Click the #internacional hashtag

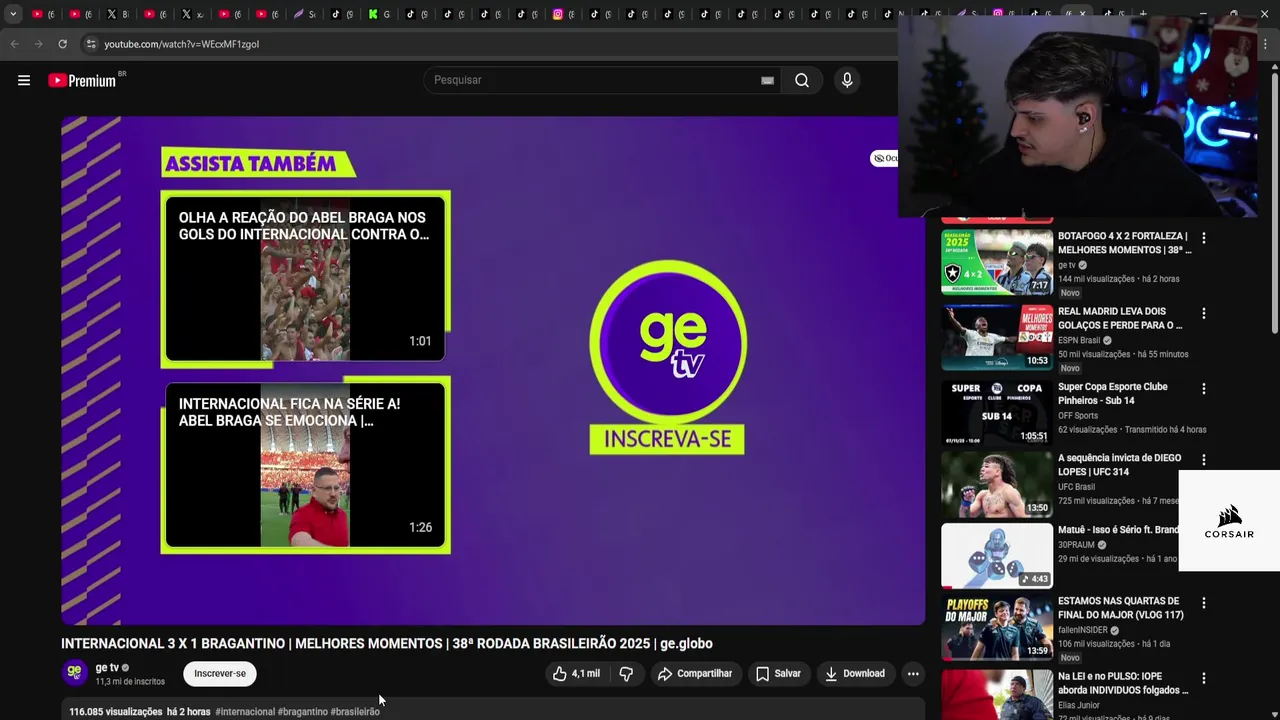pyautogui.click(x=245, y=712)
